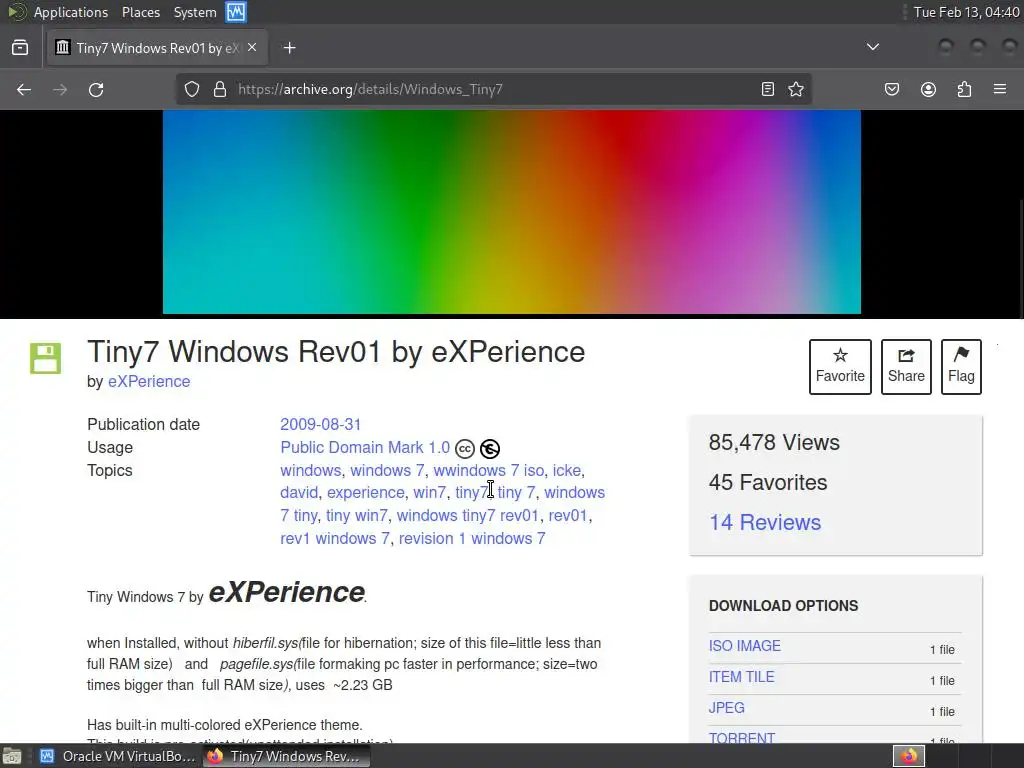The image size is (1024, 768).
Task: Open the Firefox account icon
Action: pos(928,89)
